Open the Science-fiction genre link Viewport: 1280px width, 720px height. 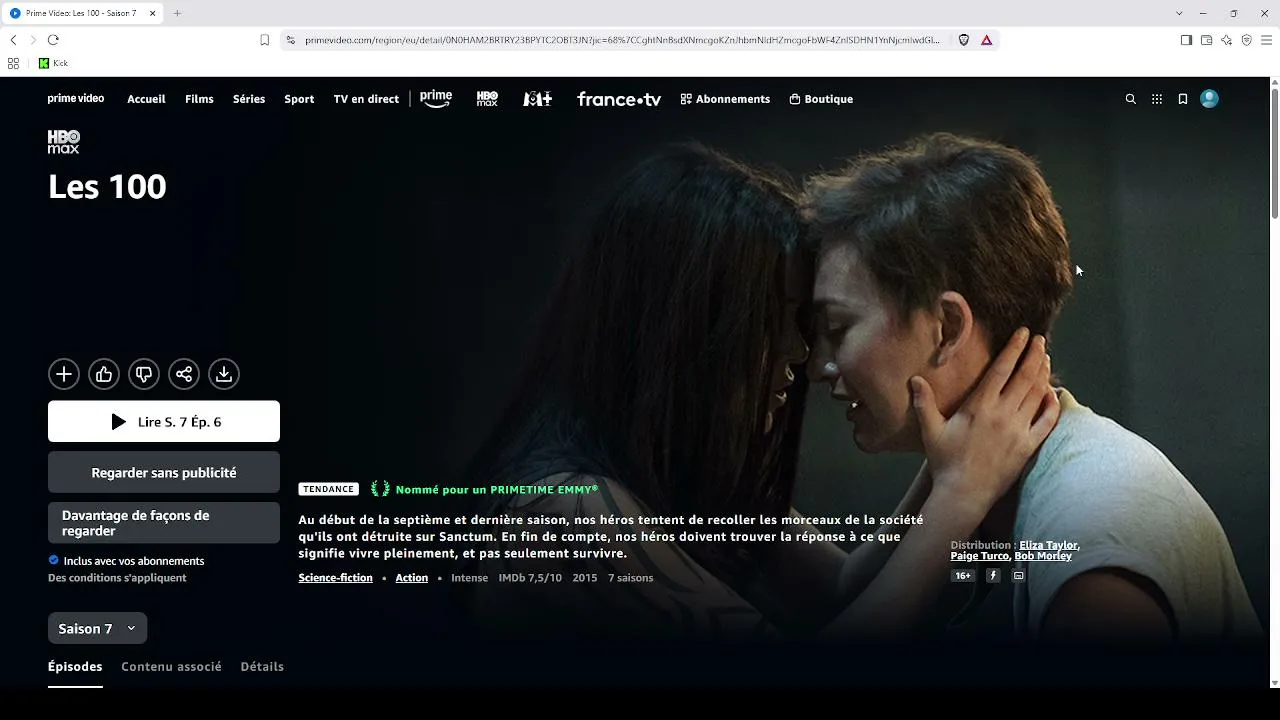(x=335, y=578)
